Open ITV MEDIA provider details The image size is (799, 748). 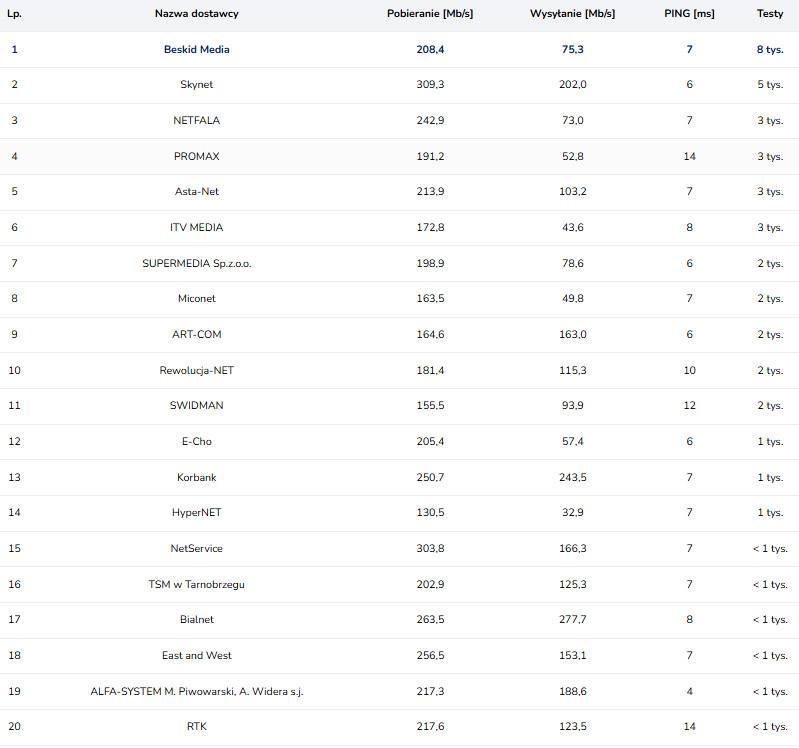pyautogui.click(x=196, y=228)
